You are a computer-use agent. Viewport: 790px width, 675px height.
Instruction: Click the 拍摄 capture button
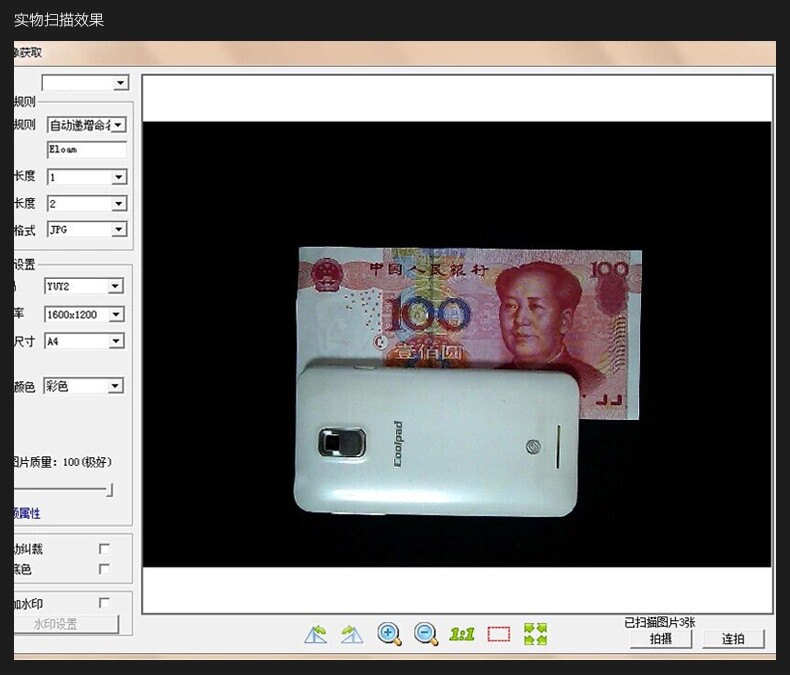[661, 639]
